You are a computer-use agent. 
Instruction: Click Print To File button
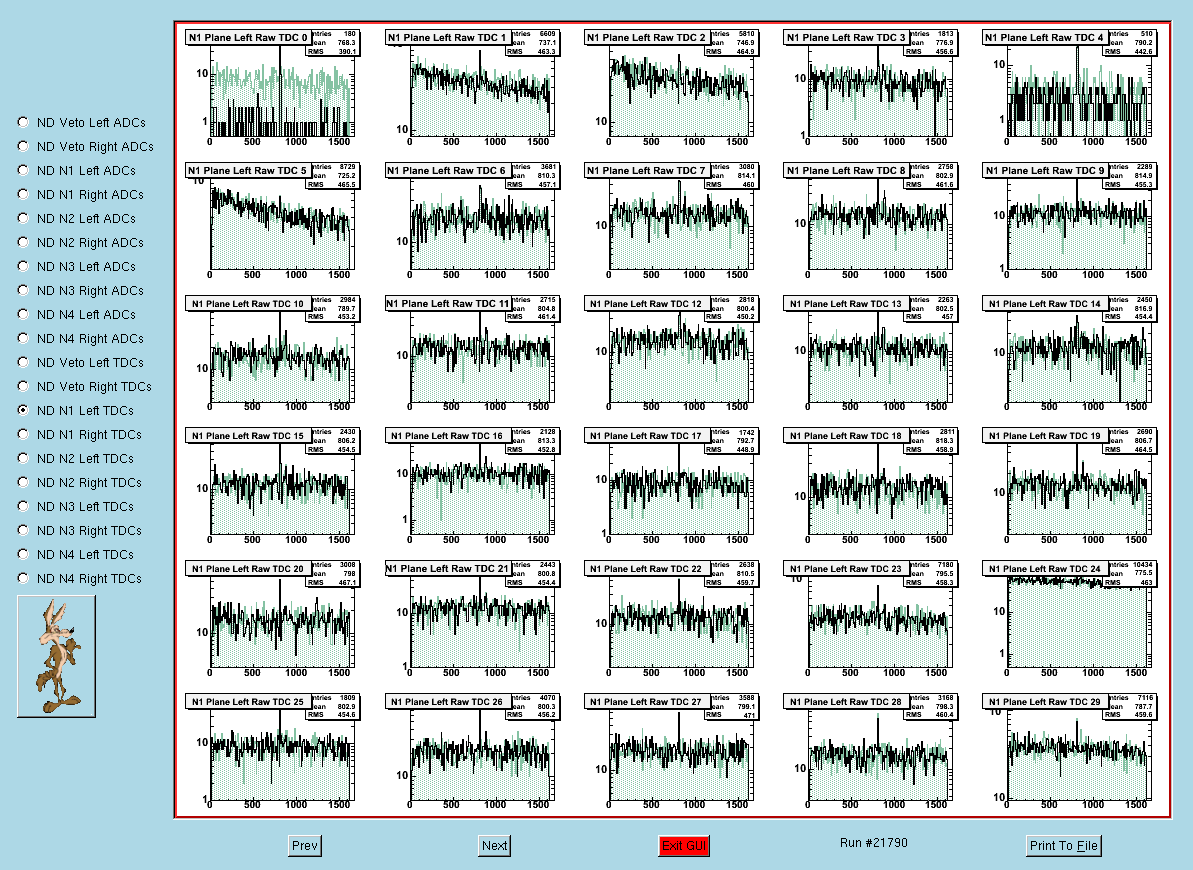(x=1064, y=846)
